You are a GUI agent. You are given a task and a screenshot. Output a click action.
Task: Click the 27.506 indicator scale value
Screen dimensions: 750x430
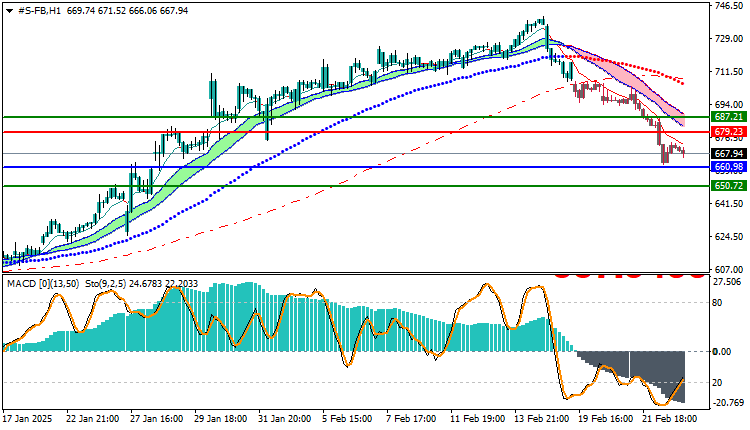pos(728,282)
